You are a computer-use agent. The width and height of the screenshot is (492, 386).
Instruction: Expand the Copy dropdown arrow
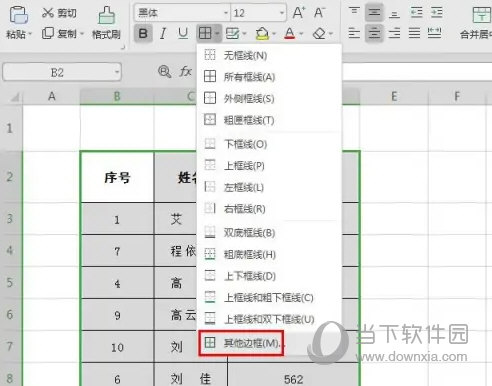tap(82, 34)
